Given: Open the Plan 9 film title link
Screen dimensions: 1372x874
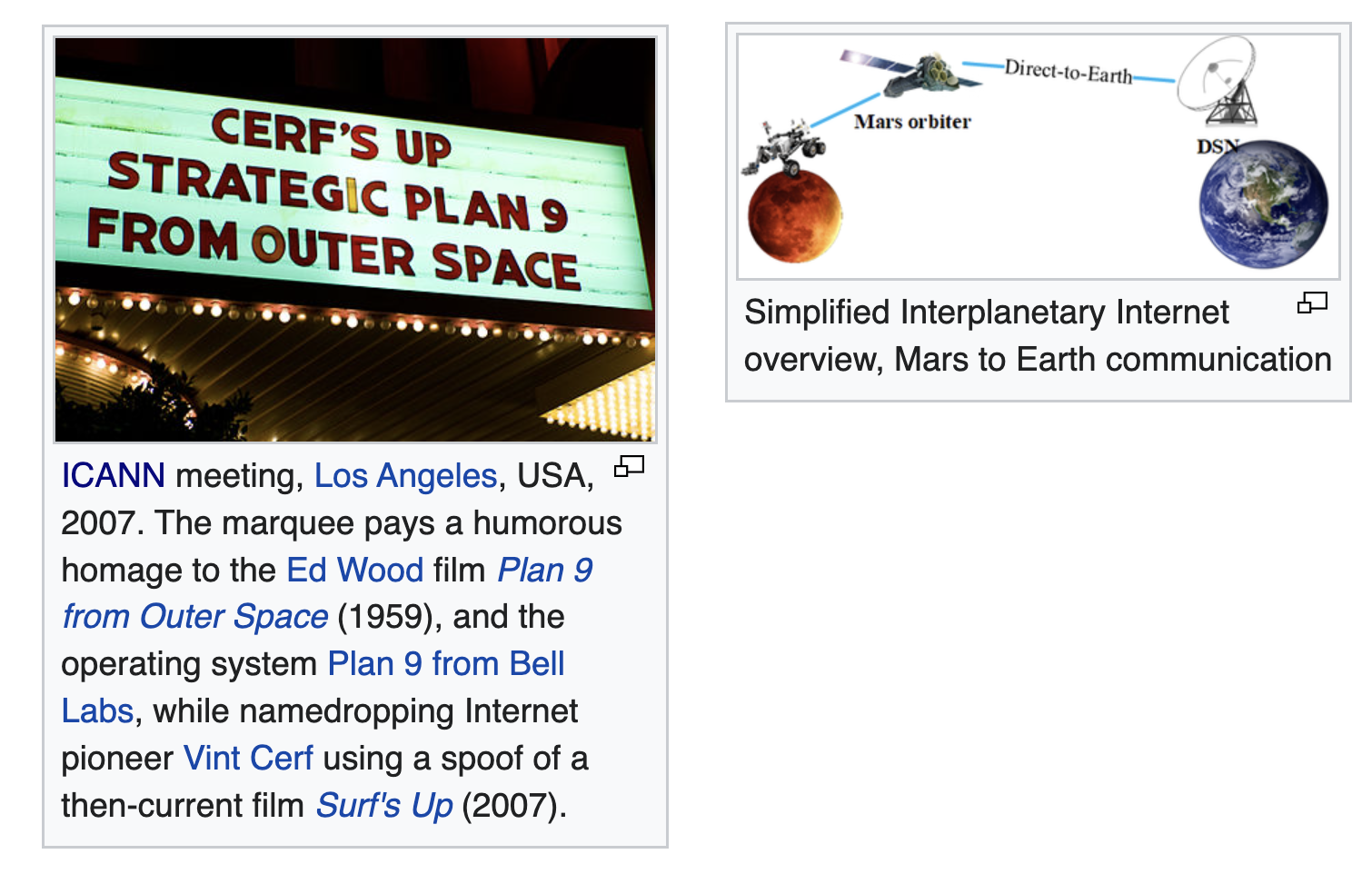Looking at the screenshot, I should point(545,570).
